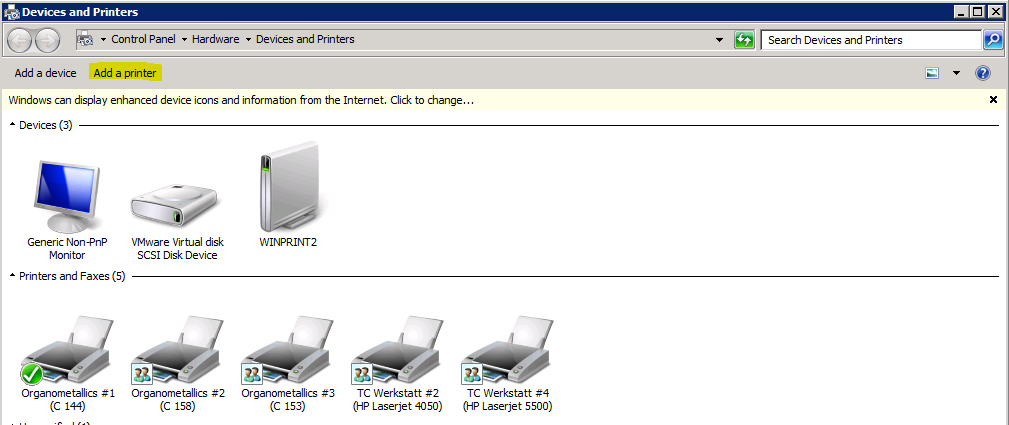1009x425 pixels.
Task: Collapse the Devices (3) group
Action: 13,125
